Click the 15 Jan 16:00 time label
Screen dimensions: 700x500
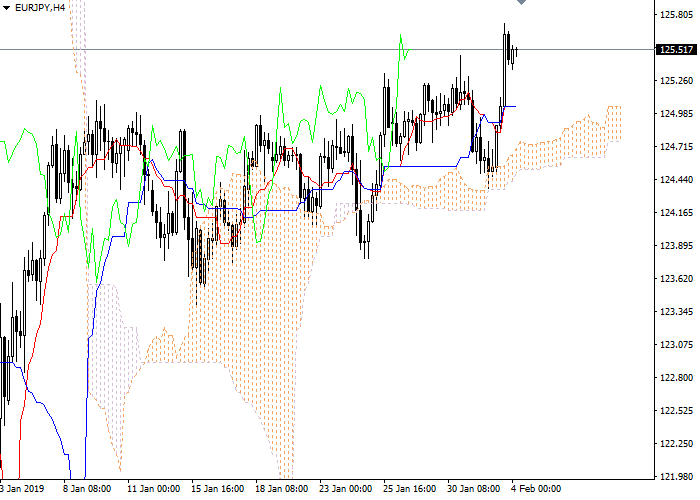pyautogui.click(x=217, y=489)
